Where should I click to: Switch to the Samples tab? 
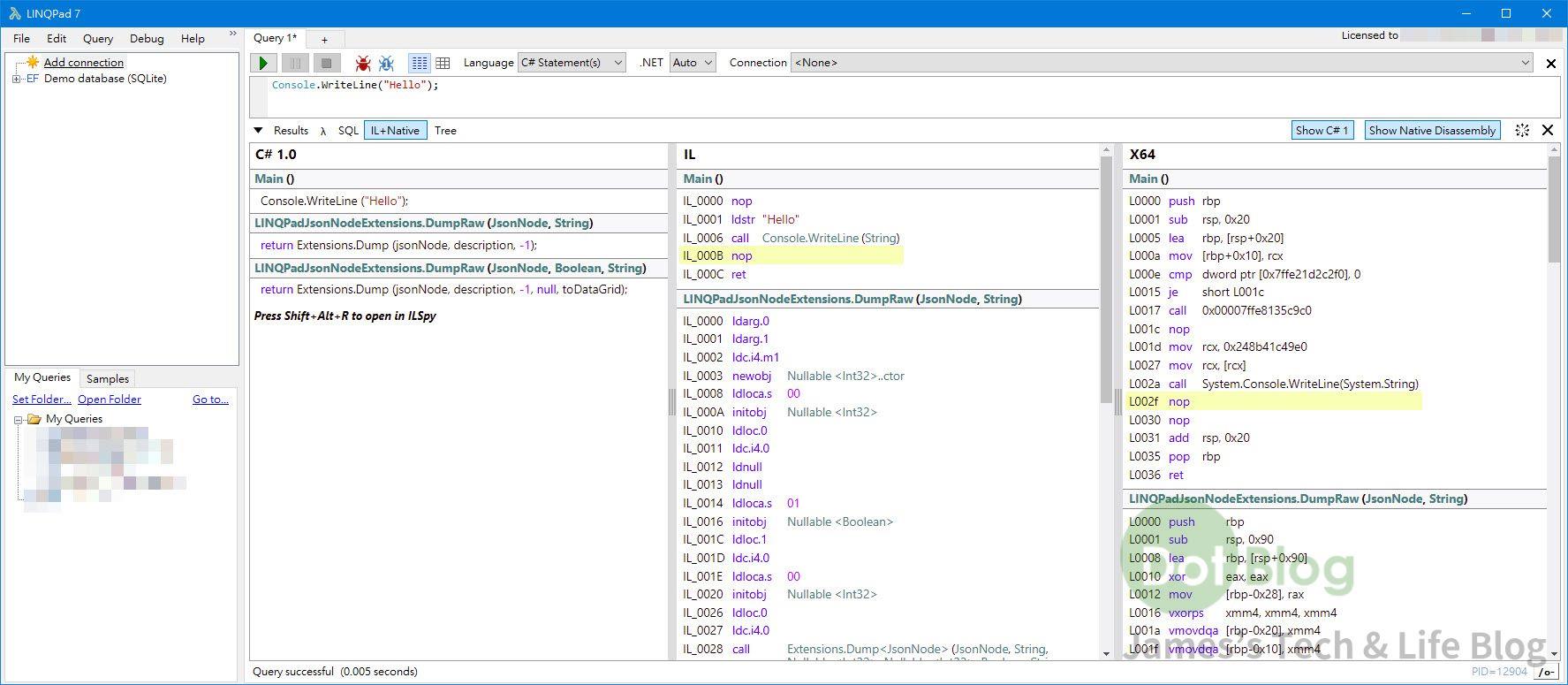[108, 378]
